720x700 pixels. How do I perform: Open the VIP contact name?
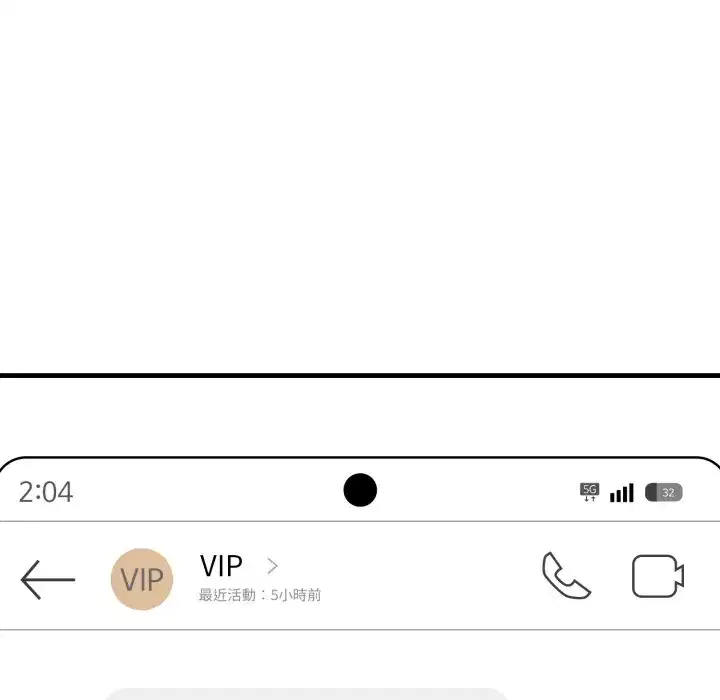pos(221,565)
